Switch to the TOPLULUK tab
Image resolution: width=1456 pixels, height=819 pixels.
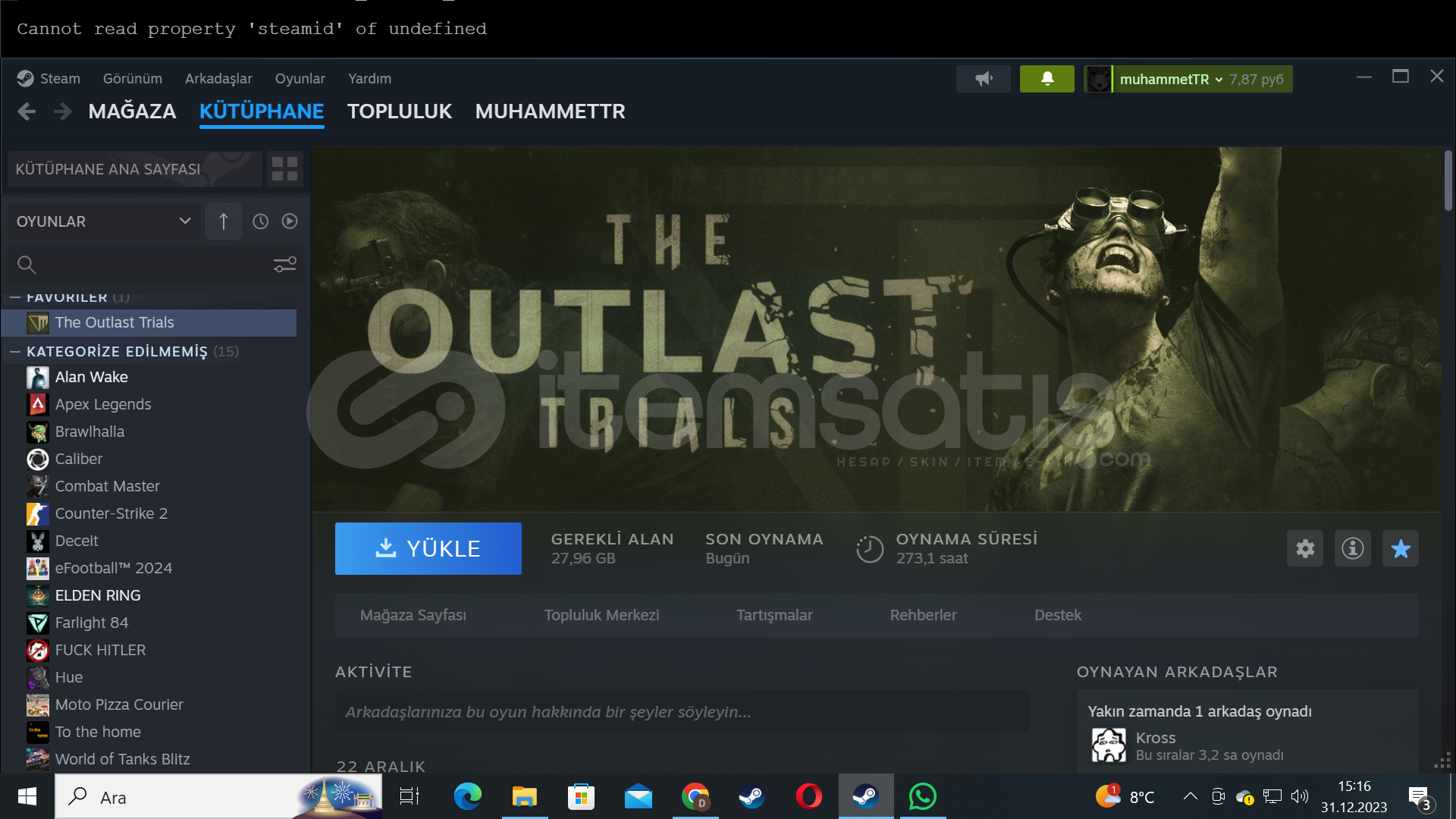pos(400,111)
